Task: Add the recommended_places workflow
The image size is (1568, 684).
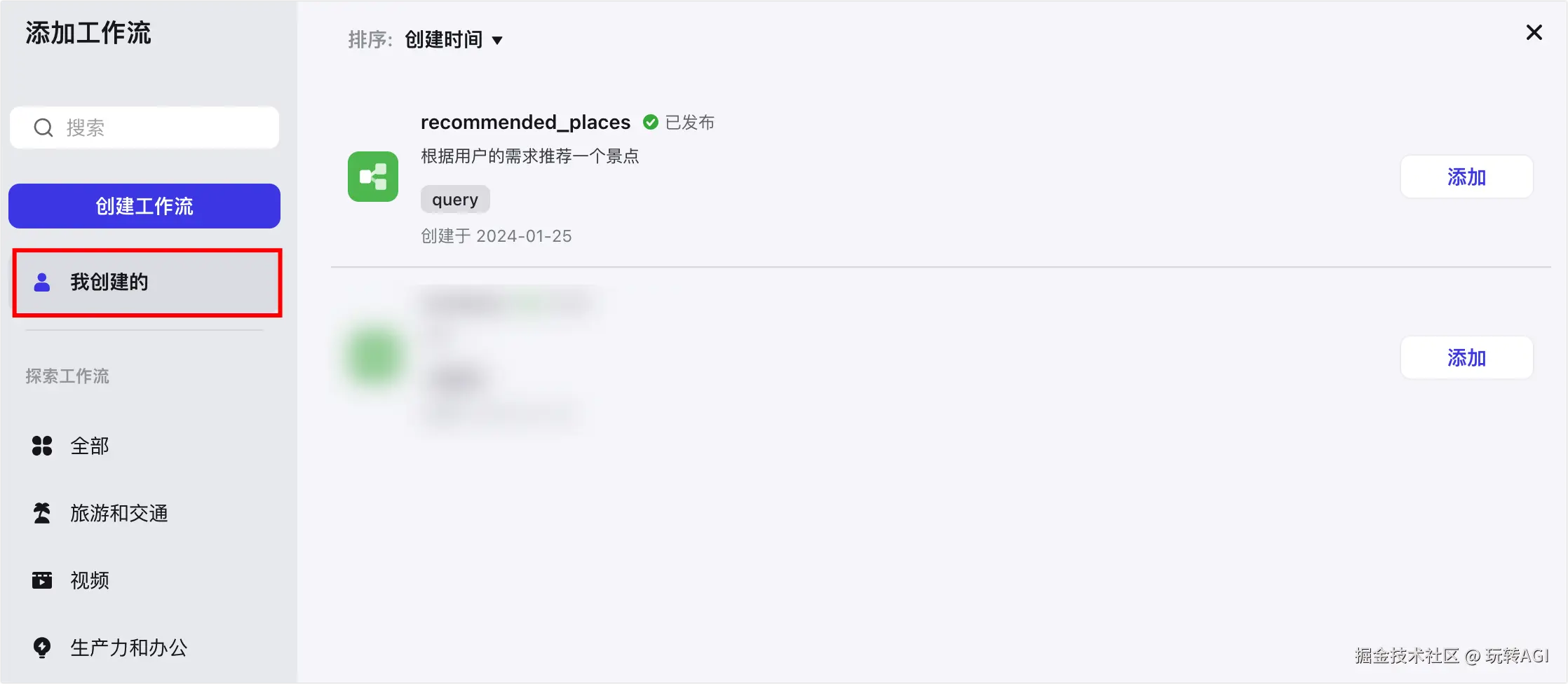Action: [x=1466, y=177]
